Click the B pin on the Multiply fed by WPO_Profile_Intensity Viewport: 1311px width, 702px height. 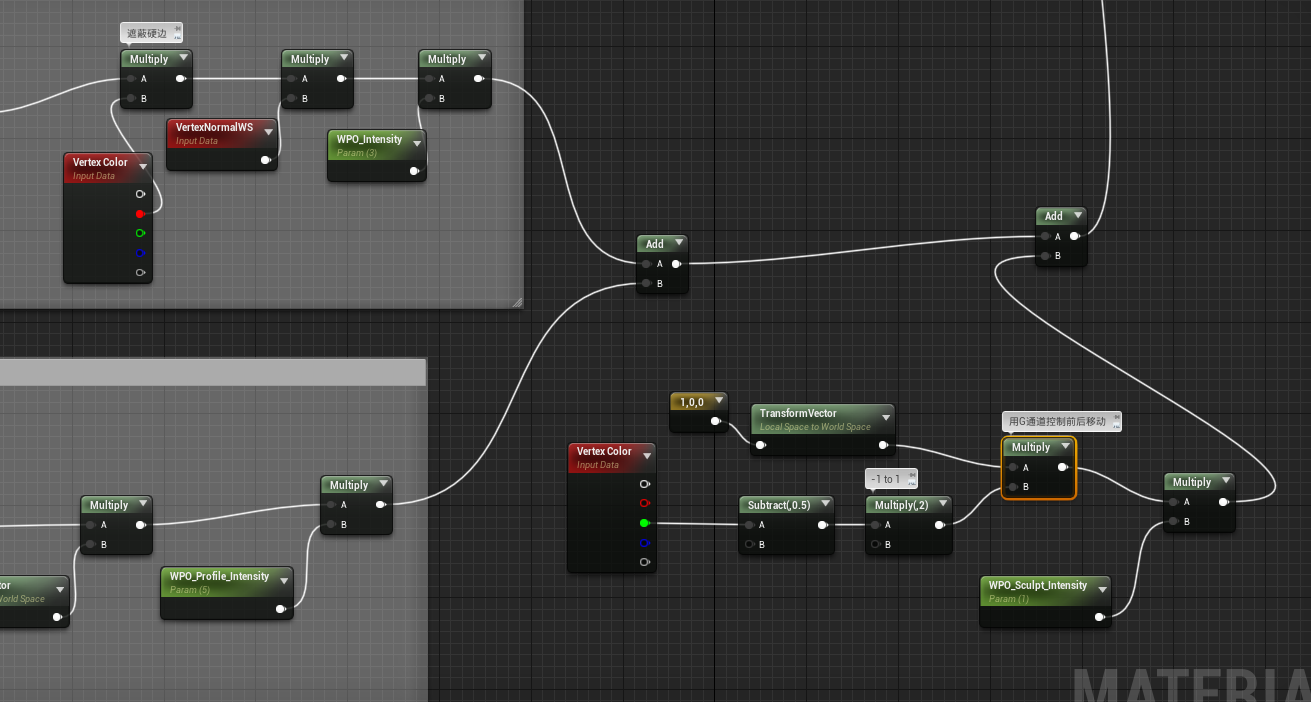(x=331, y=525)
